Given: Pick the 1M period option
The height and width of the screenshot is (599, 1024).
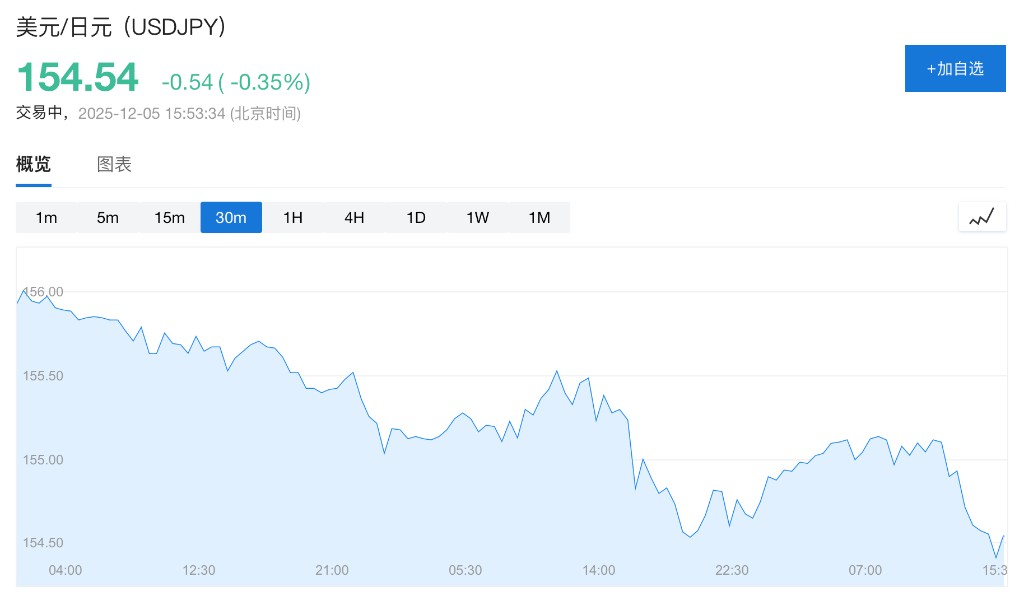Looking at the screenshot, I should [x=539, y=218].
